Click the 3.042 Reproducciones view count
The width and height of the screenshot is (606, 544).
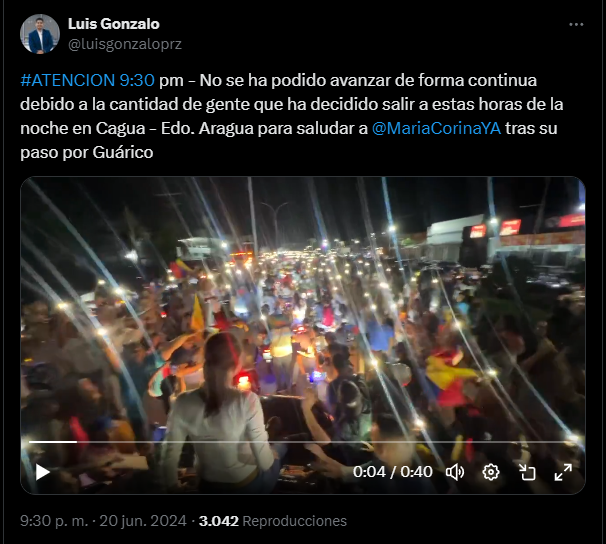pos(273,521)
